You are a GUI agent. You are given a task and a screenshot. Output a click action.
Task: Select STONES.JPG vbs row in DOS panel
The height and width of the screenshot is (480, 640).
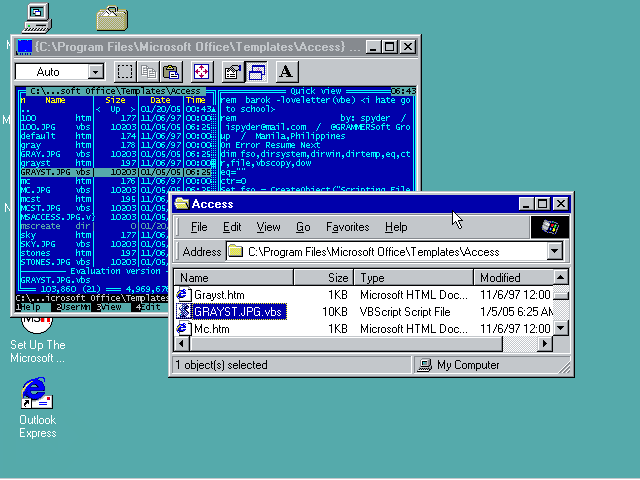[x=94, y=262]
